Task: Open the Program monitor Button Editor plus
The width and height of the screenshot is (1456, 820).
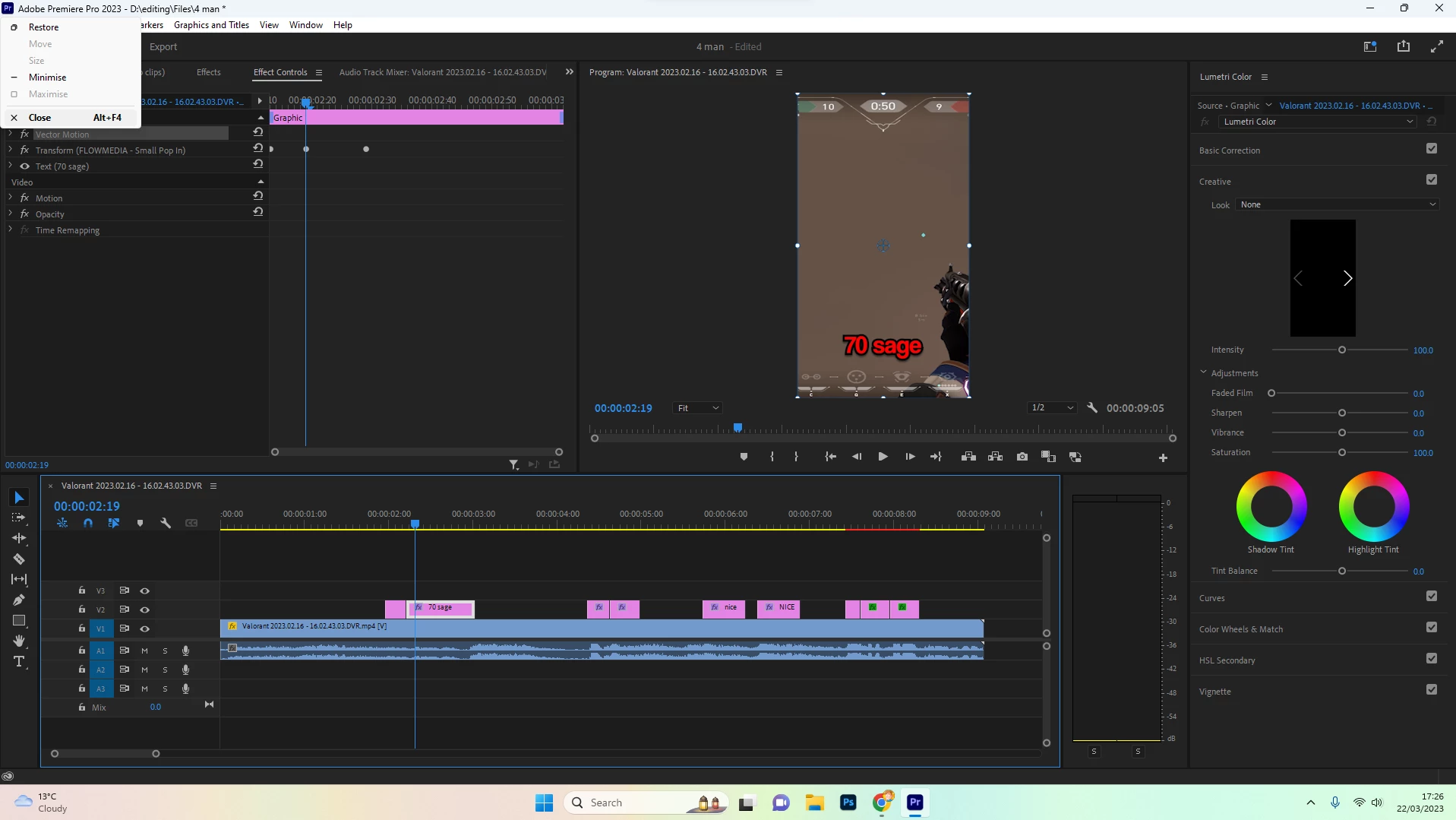Action: [1163, 457]
